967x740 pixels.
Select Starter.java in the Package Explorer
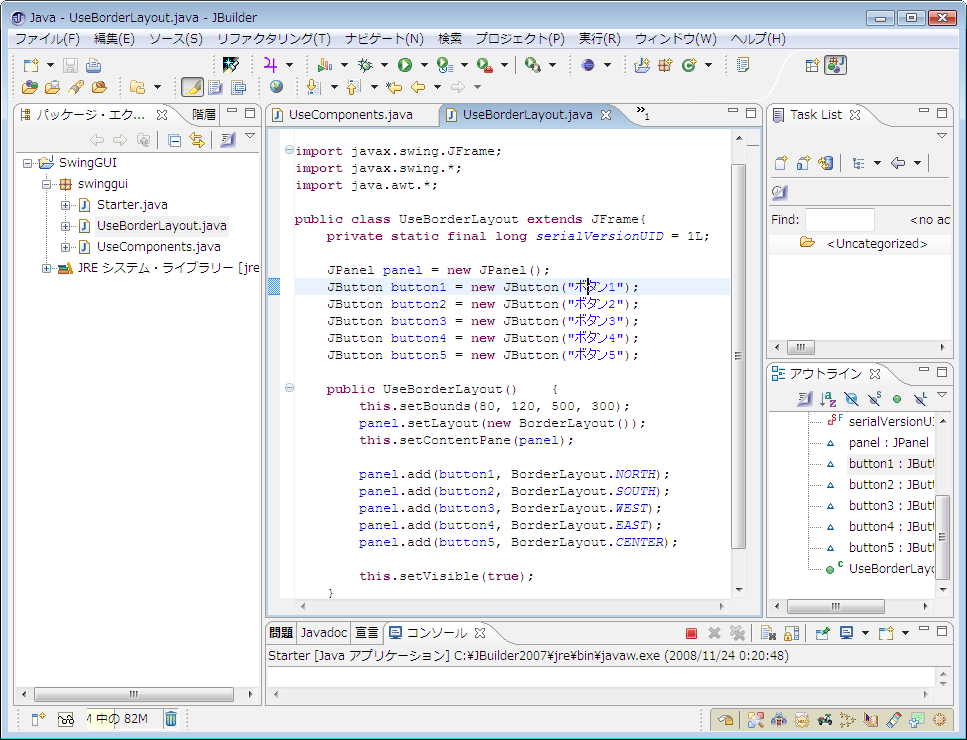132,205
